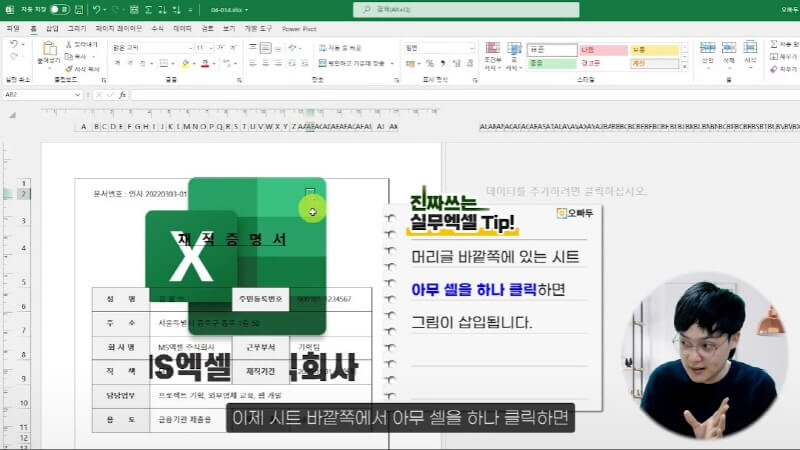
Task: Toggle align text left
Action: click(x=253, y=63)
